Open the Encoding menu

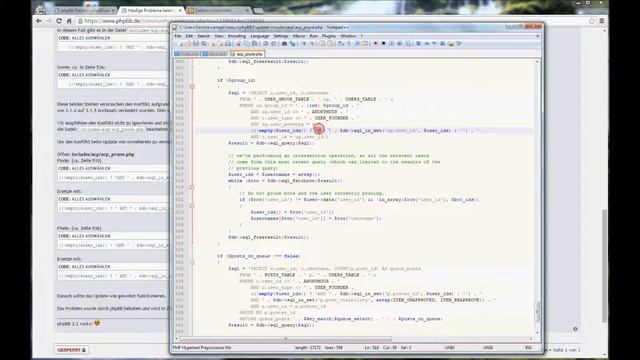click(237, 36)
